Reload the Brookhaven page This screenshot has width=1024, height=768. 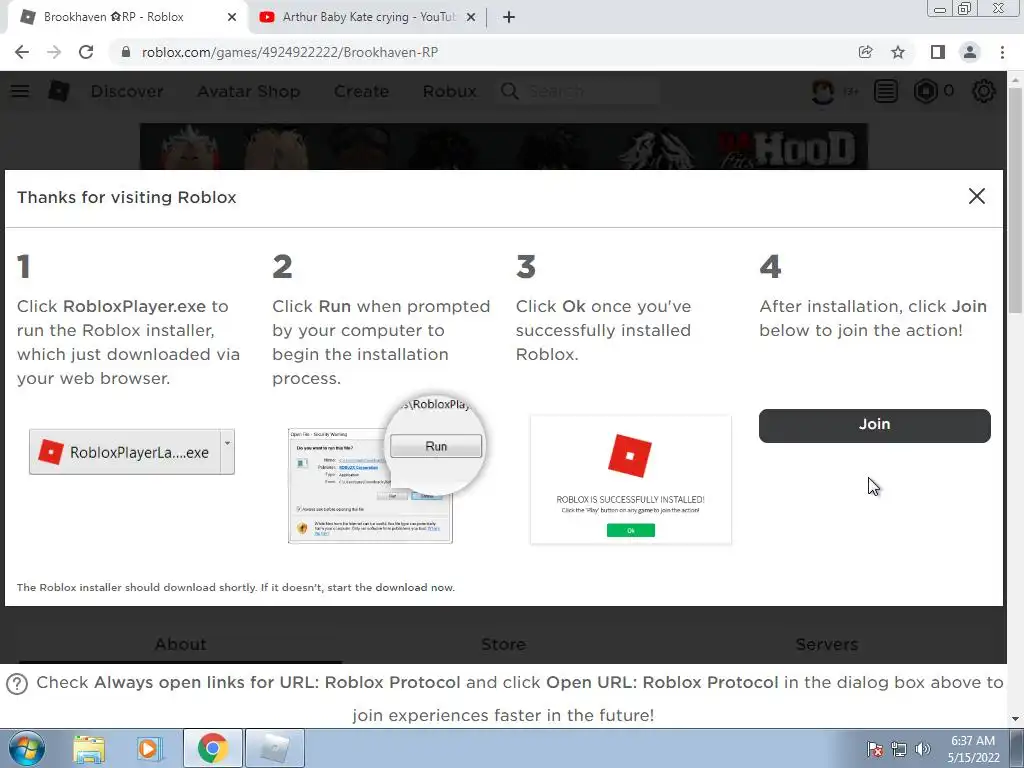pyautogui.click(x=86, y=52)
